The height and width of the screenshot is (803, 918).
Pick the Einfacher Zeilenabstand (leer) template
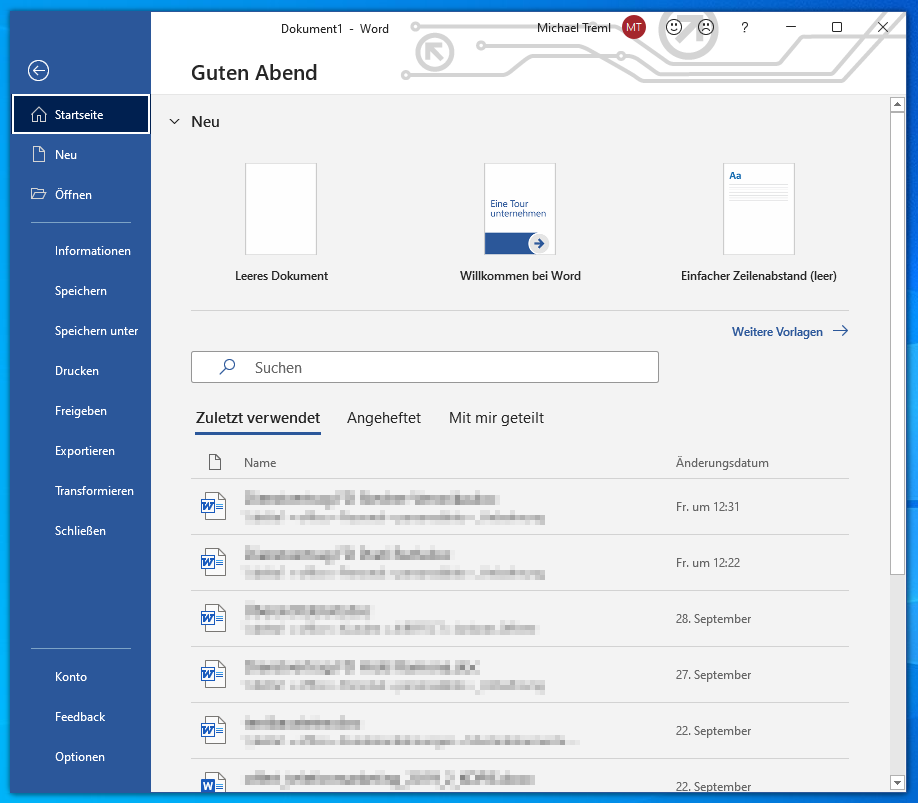pos(759,224)
